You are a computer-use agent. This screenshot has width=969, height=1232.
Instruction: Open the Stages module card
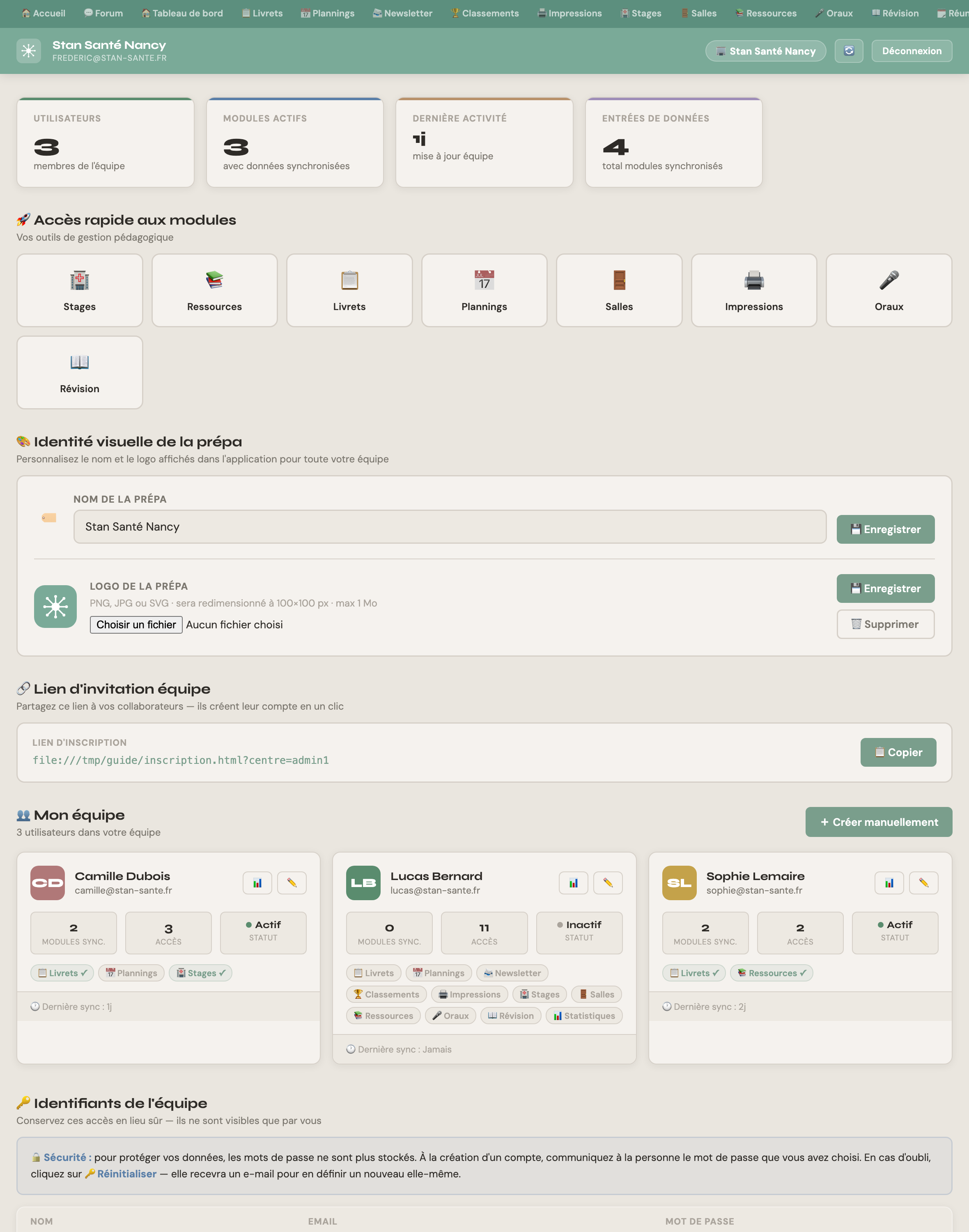pyautogui.click(x=79, y=291)
